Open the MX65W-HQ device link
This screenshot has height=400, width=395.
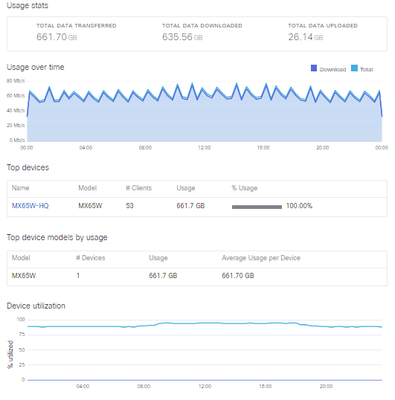point(30,206)
